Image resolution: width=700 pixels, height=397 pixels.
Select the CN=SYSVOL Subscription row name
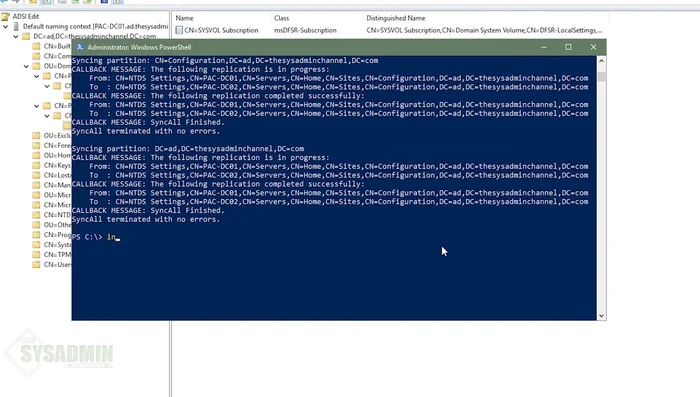(x=221, y=30)
